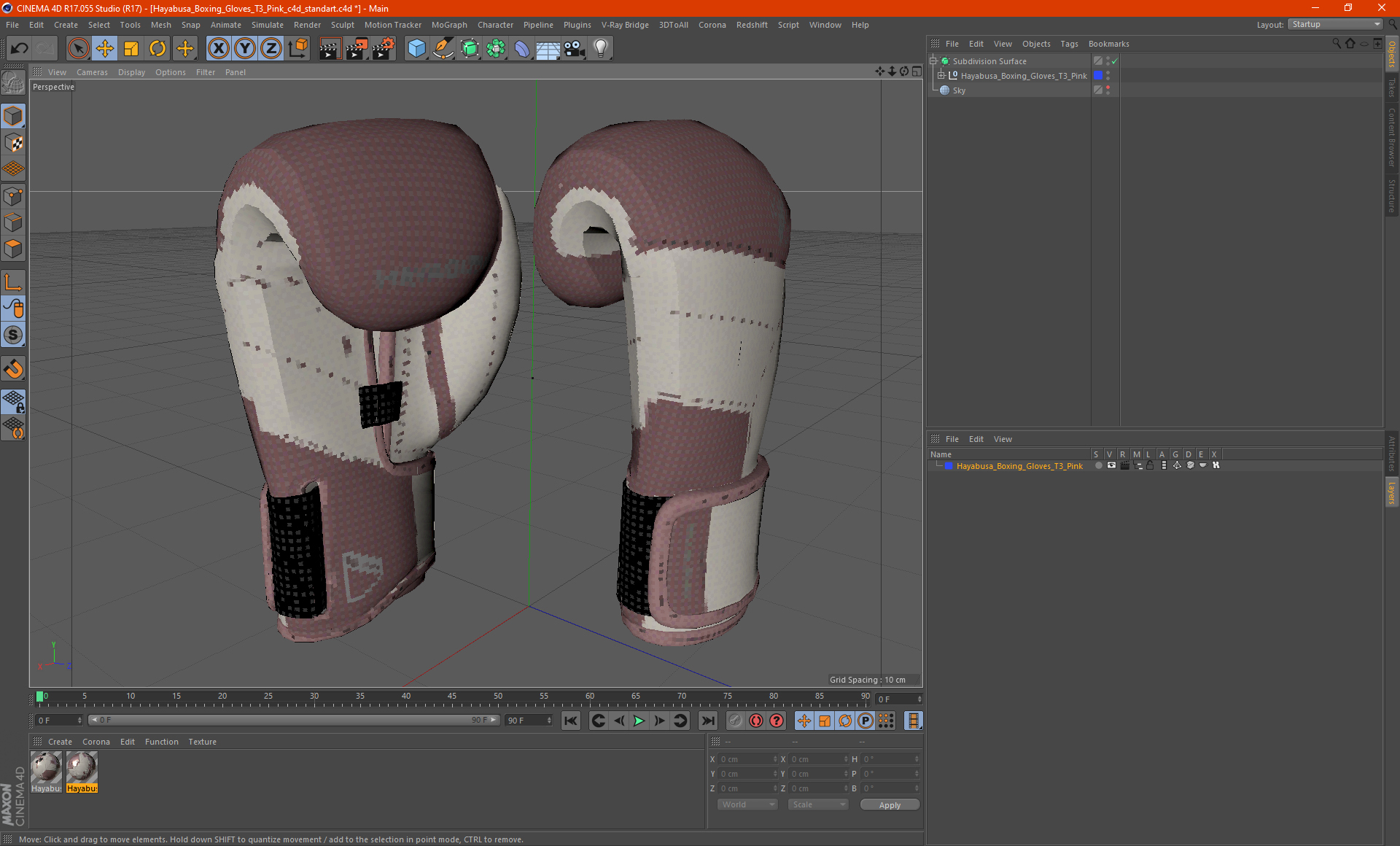Toggle Locked Workplane icon

[13, 401]
